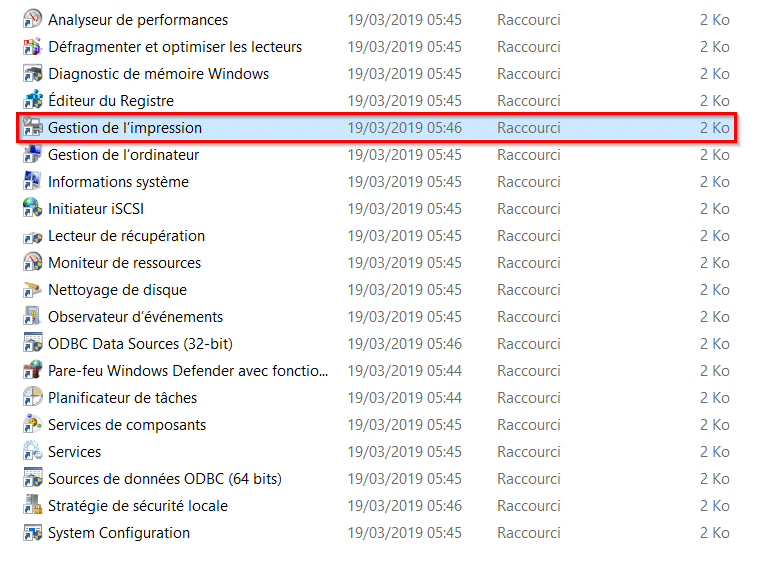Select Gestion de l'ordinateur shortcut name

click(x=123, y=155)
